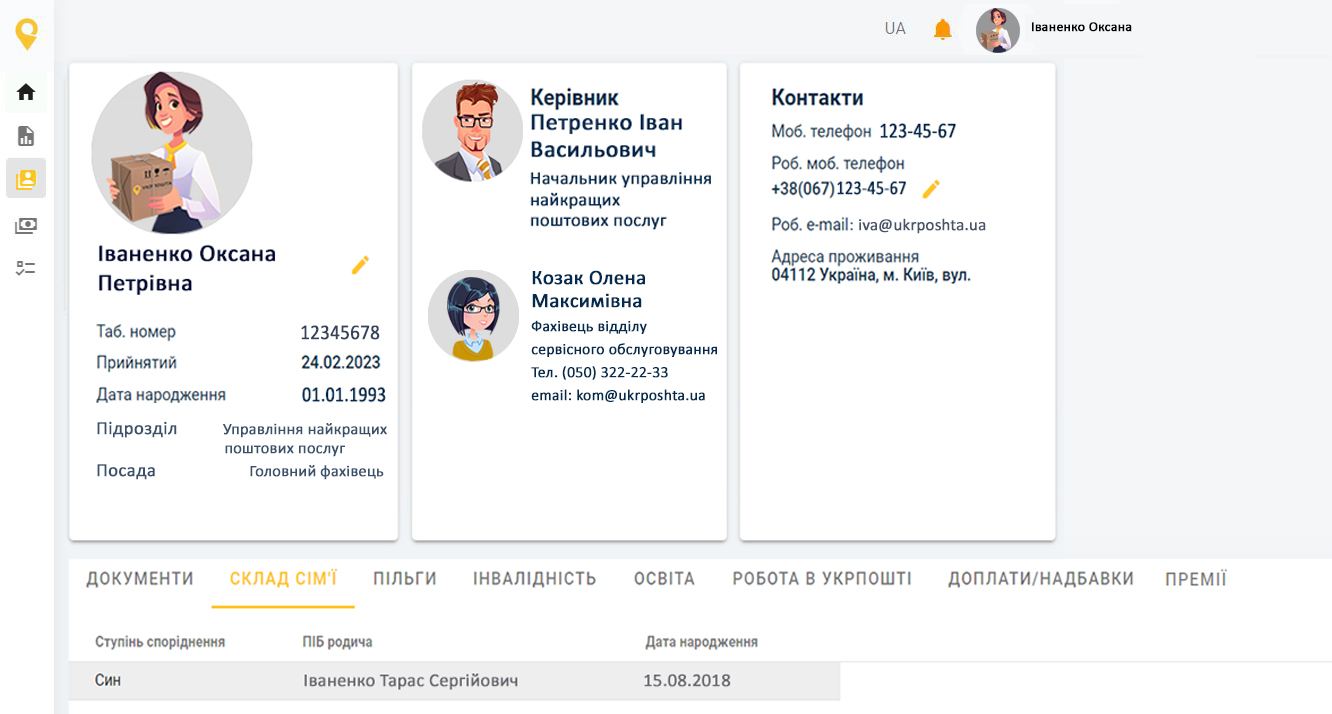Switch to the ДОПЛАТИ/НАДБАВКИ tab
The width and height of the screenshot is (1332, 714).
point(1041,579)
